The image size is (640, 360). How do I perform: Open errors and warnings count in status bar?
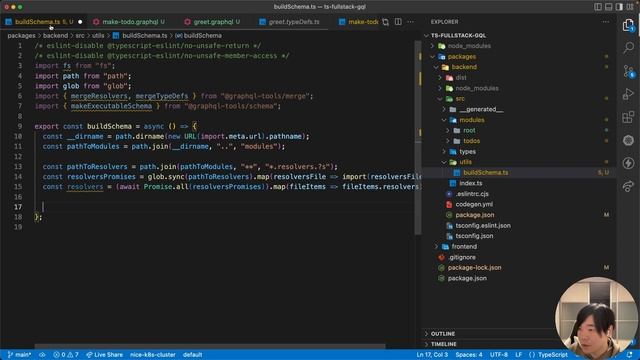point(66,355)
